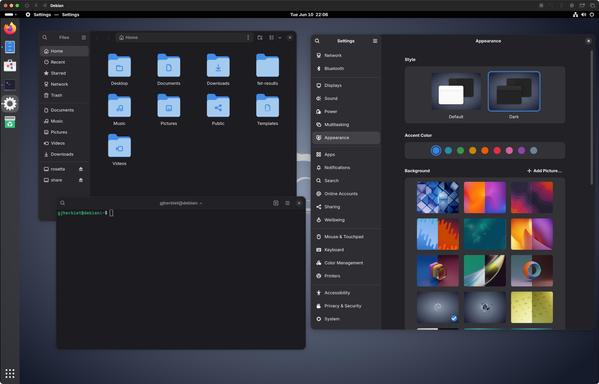Viewport: 599px width, 384px height.
Task: Select Recent in Files sidebar
Action: point(64,62)
